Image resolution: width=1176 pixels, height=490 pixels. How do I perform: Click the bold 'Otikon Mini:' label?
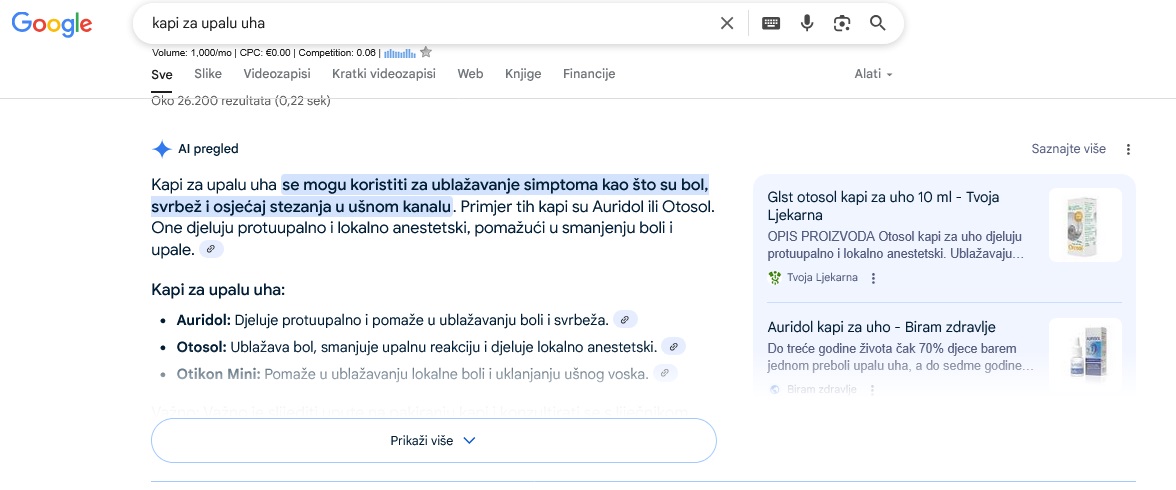point(218,374)
